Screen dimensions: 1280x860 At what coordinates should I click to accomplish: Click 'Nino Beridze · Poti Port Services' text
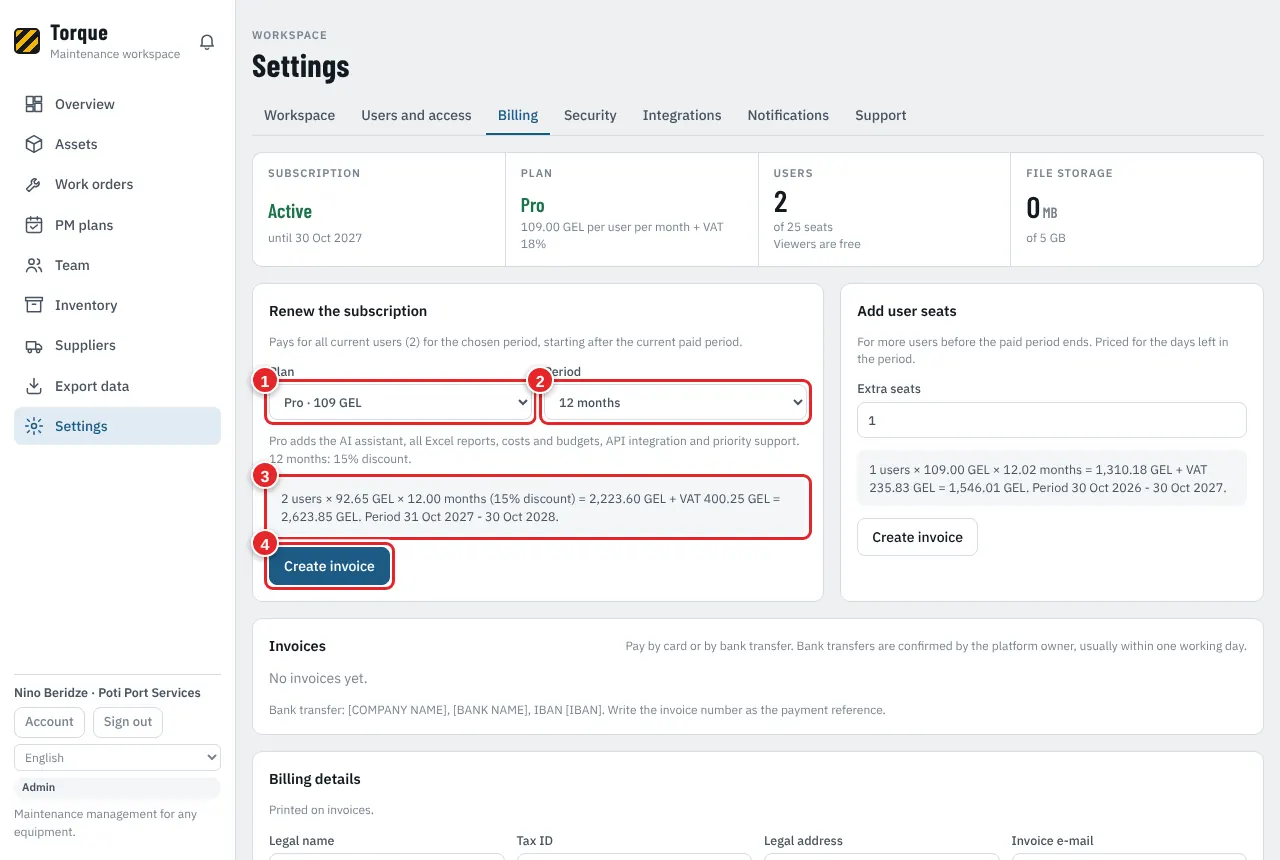pyautogui.click(x=107, y=693)
